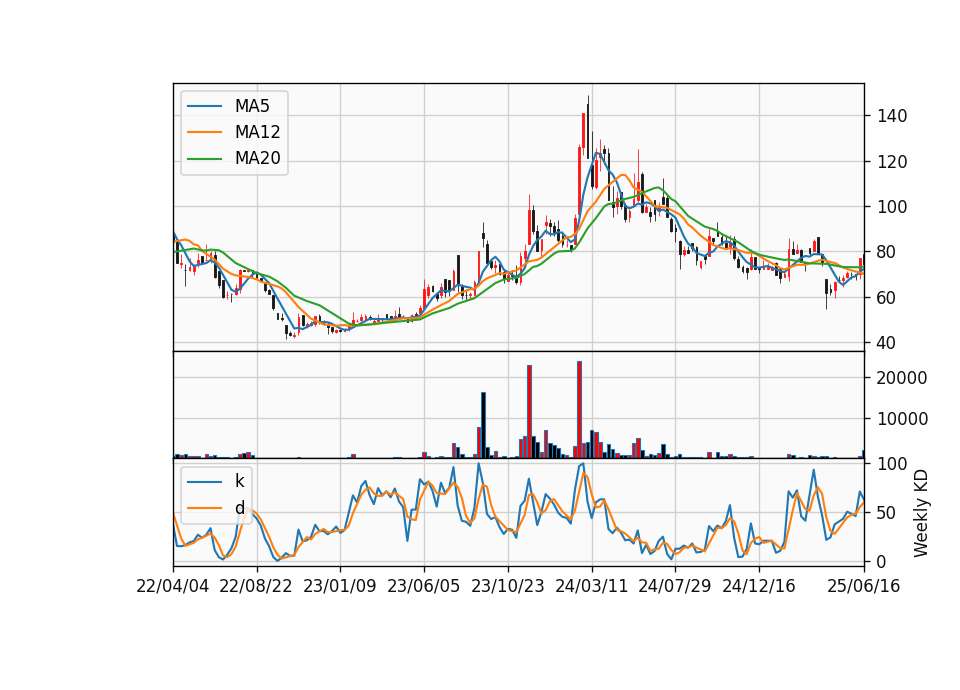
Task: Select the 24/07/29 date tick label
Action: coord(675,586)
